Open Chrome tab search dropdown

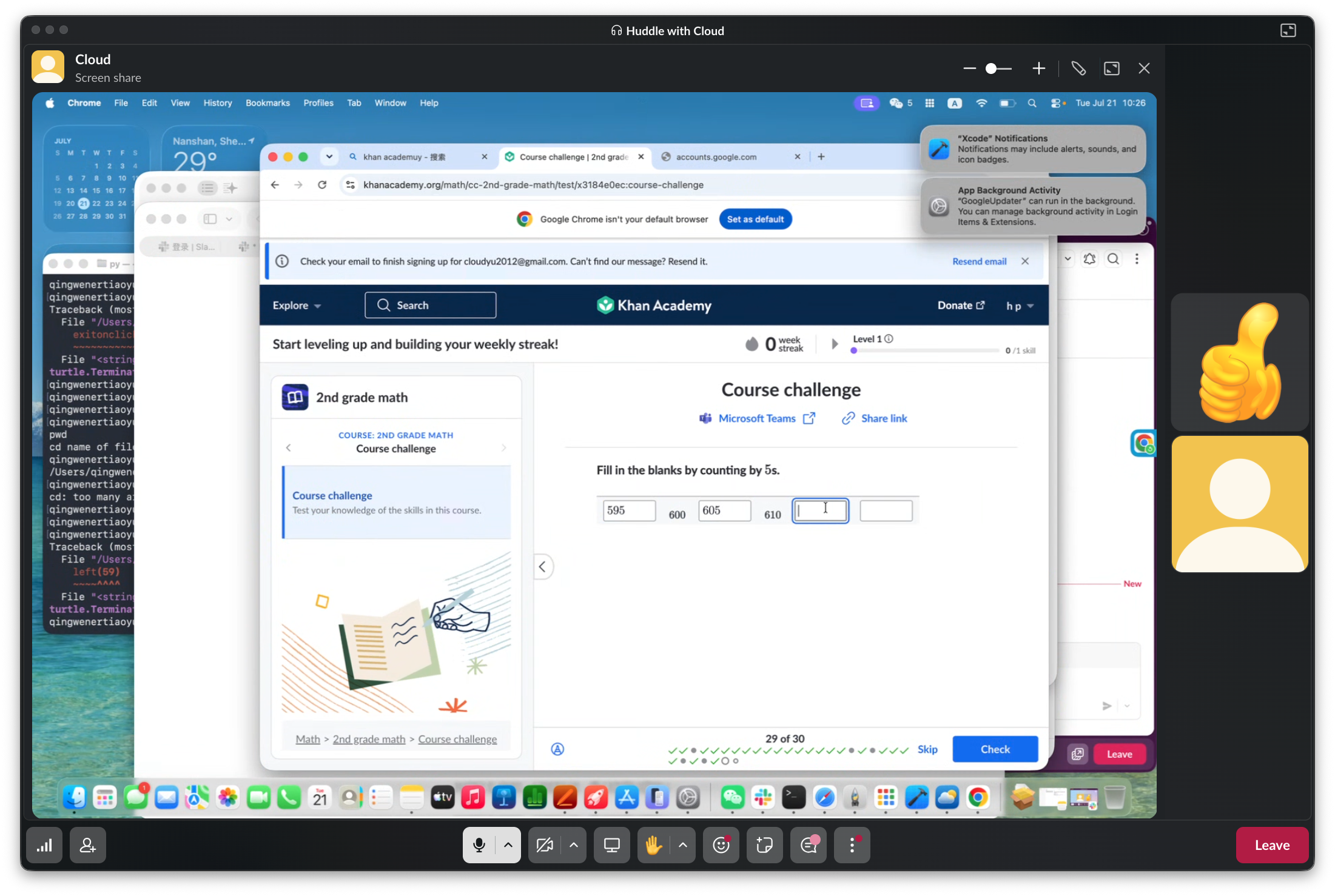tap(329, 157)
